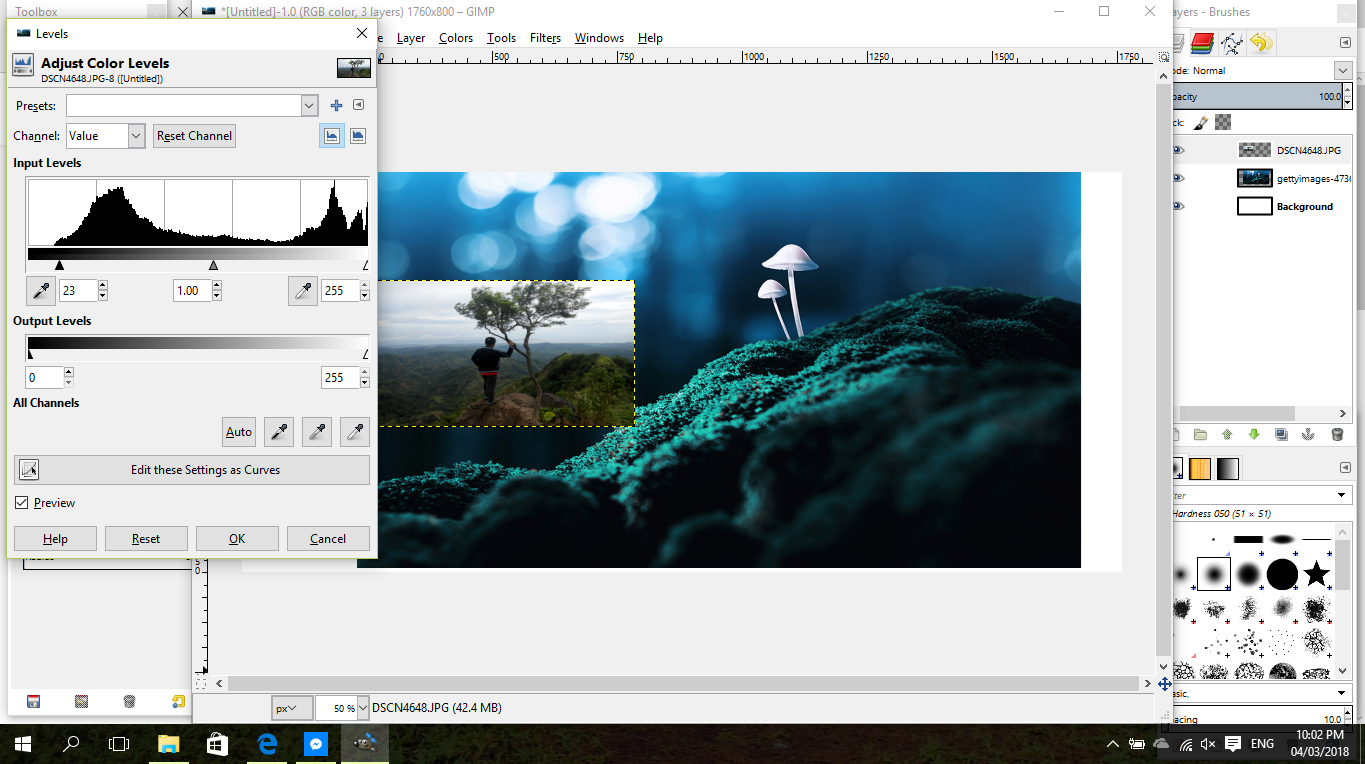
Task: Select the star-shaped brush
Action: tap(1317, 574)
